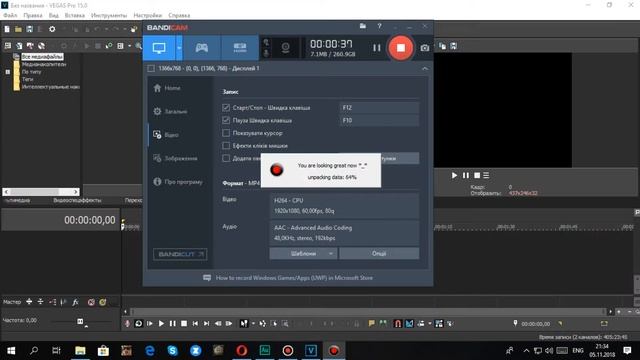
Task: Open Opera browser from taskbar
Action: (x=242, y=350)
